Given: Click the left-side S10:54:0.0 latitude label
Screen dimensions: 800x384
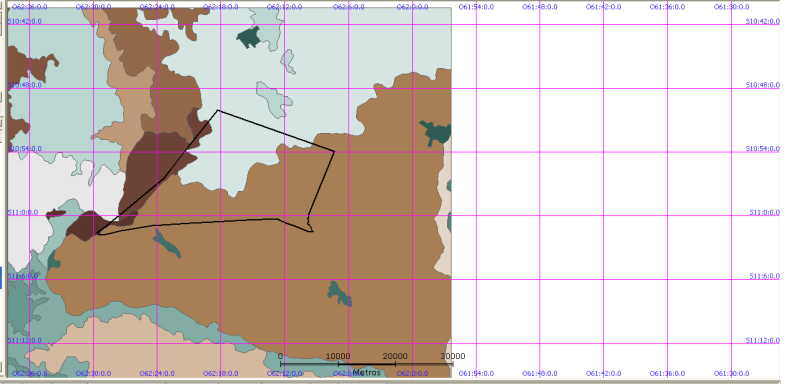Looking at the screenshot, I should coord(24,149).
